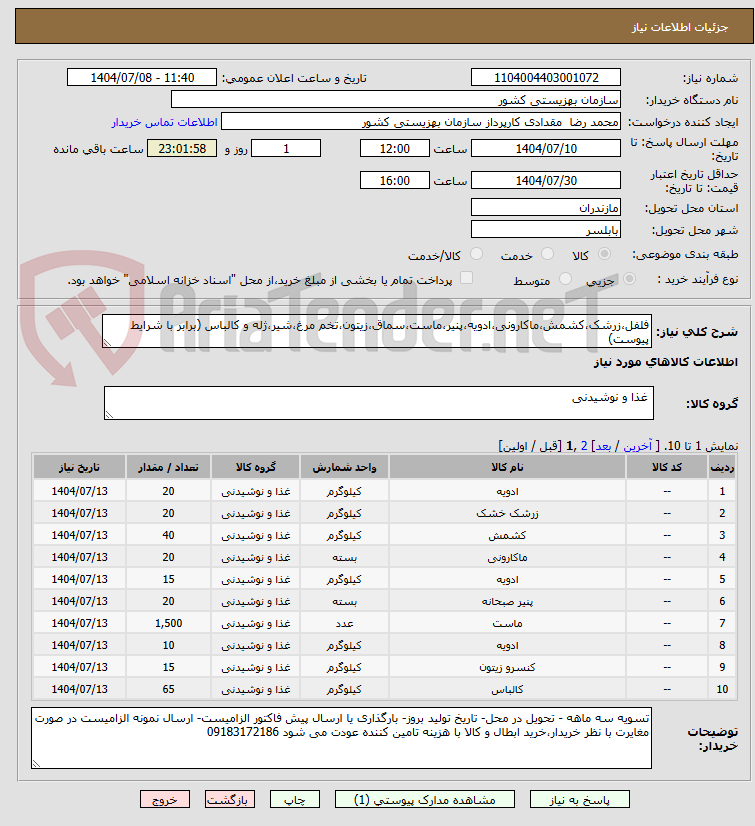755x826 pixels.
Task: Select ماست item cell
Action: coord(507,623)
